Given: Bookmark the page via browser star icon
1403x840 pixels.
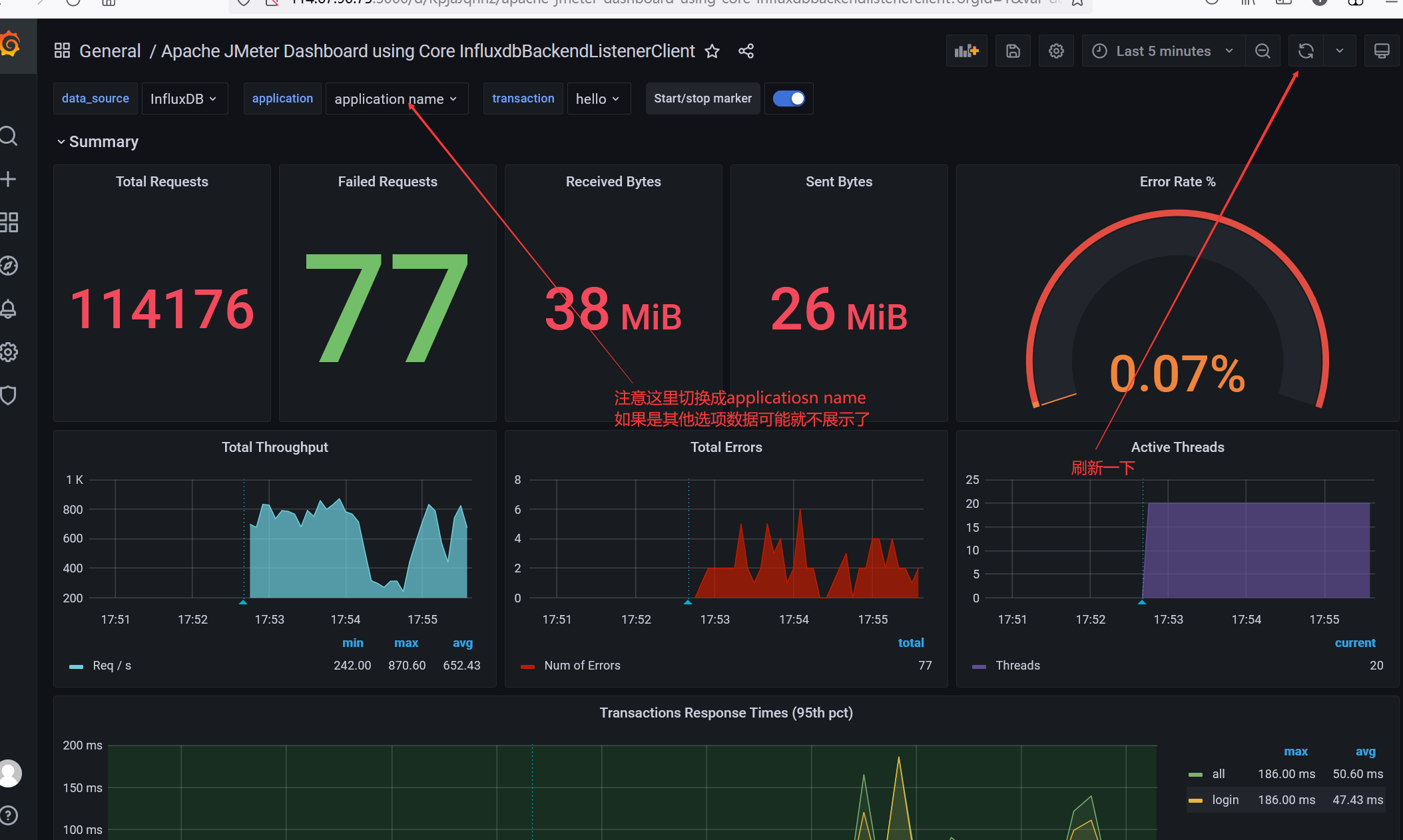Looking at the screenshot, I should (x=1077, y=3).
